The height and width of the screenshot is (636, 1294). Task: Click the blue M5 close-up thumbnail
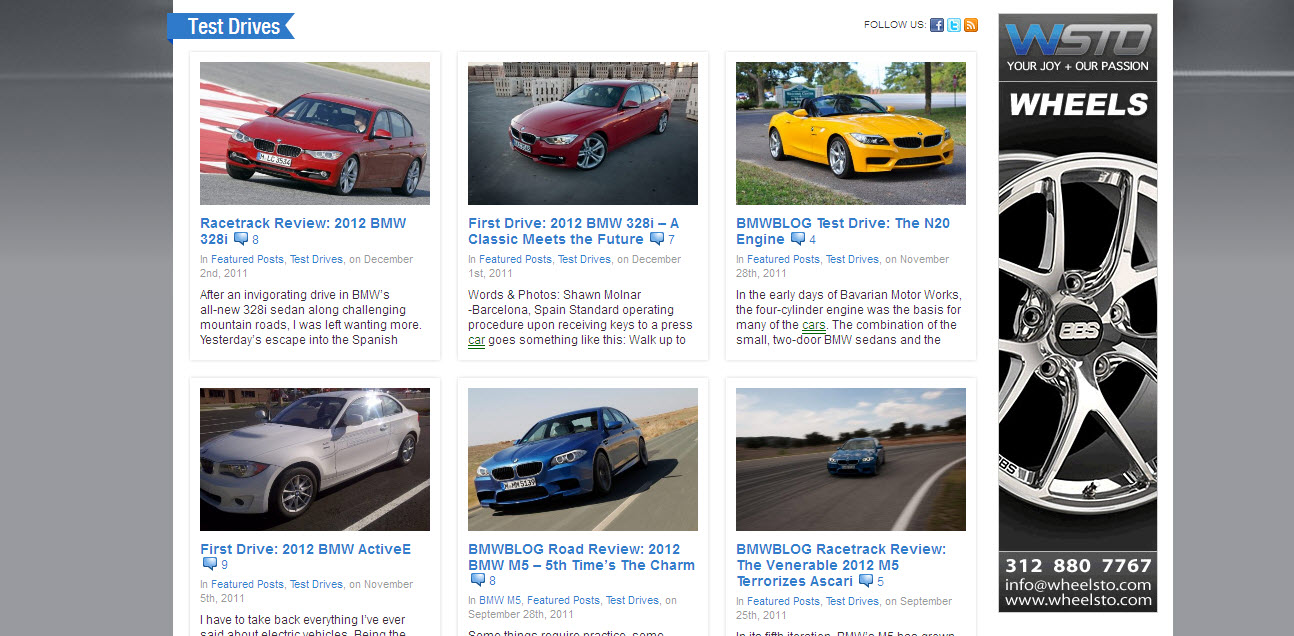[x=582, y=459]
